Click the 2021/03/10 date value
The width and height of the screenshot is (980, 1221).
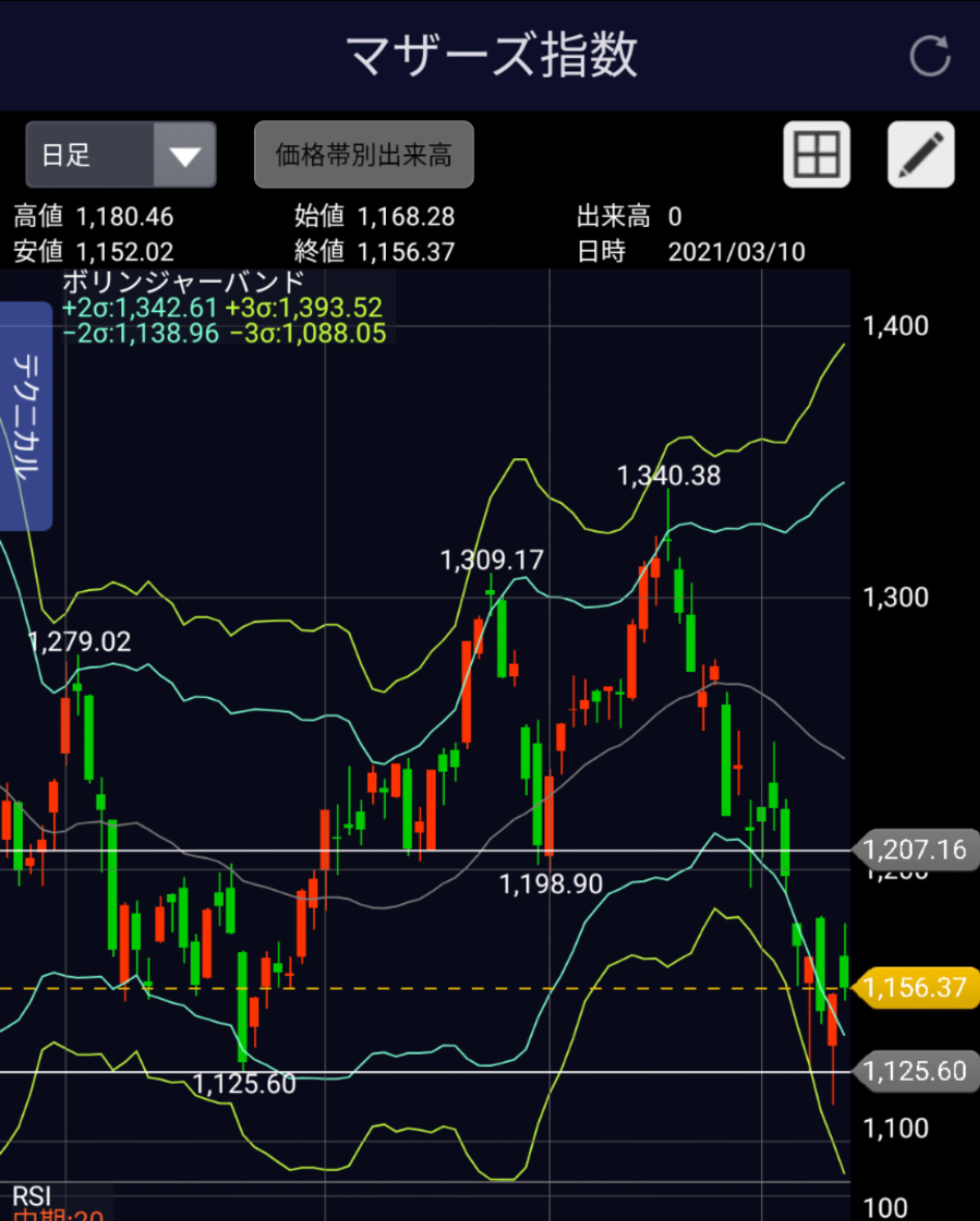(736, 252)
